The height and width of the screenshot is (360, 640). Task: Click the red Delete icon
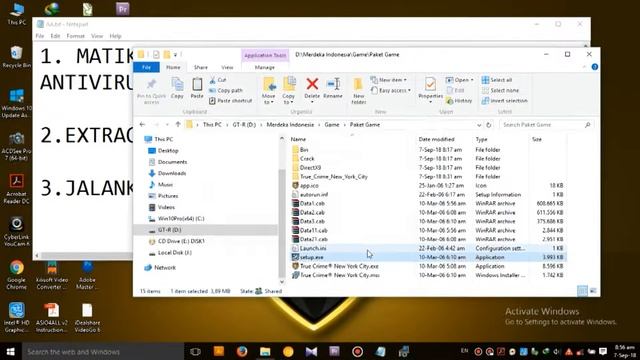coord(312,84)
